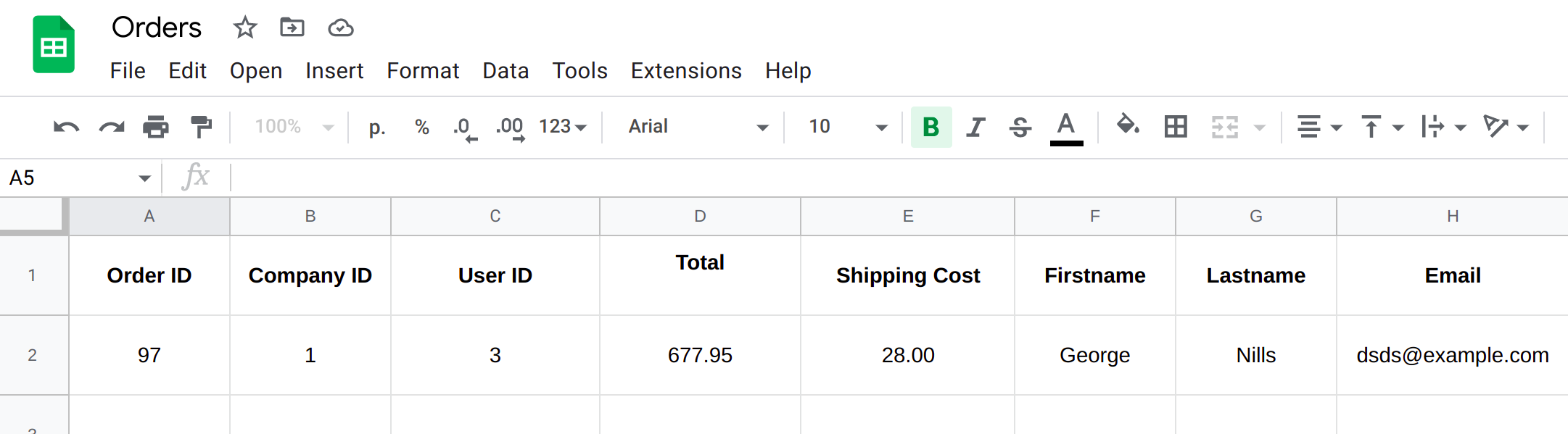Select the cell with order 97
The image size is (1568, 434).
(x=149, y=355)
